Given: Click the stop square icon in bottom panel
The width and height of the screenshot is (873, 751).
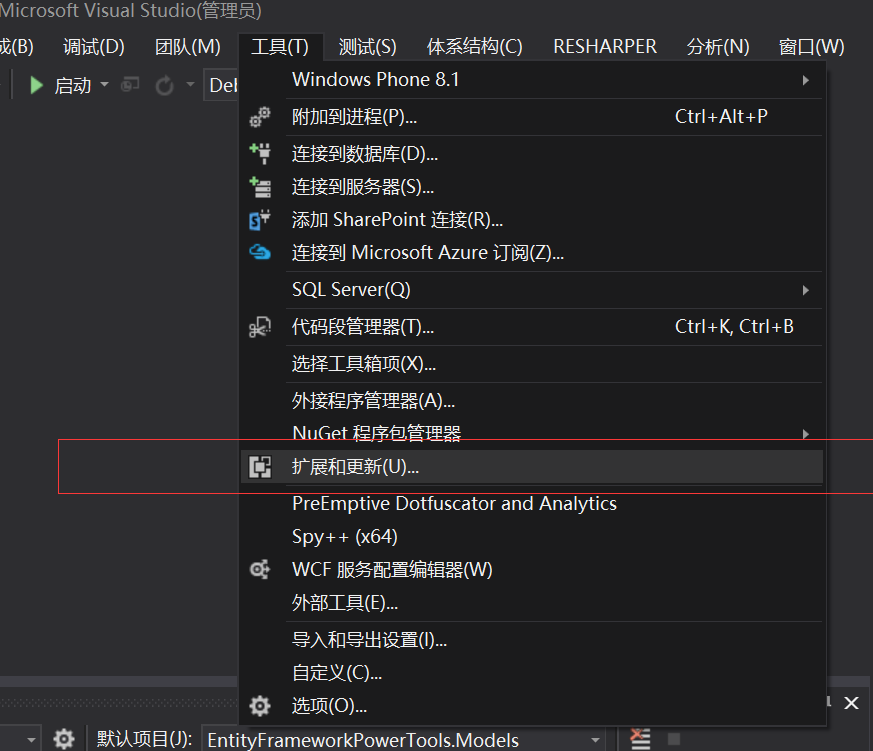Looking at the screenshot, I should click(x=674, y=739).
